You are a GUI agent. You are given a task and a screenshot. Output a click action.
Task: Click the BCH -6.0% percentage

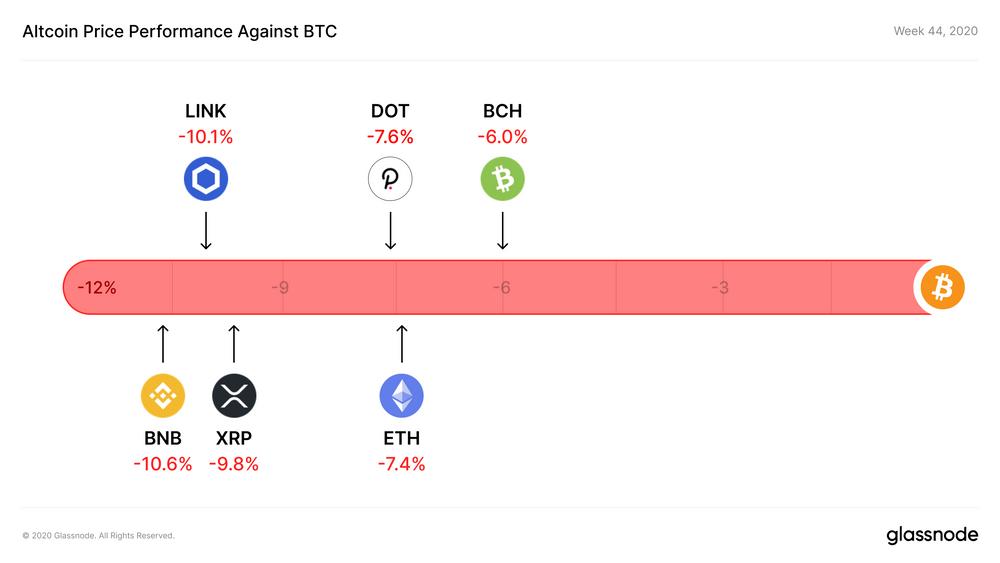click(502, 137)
